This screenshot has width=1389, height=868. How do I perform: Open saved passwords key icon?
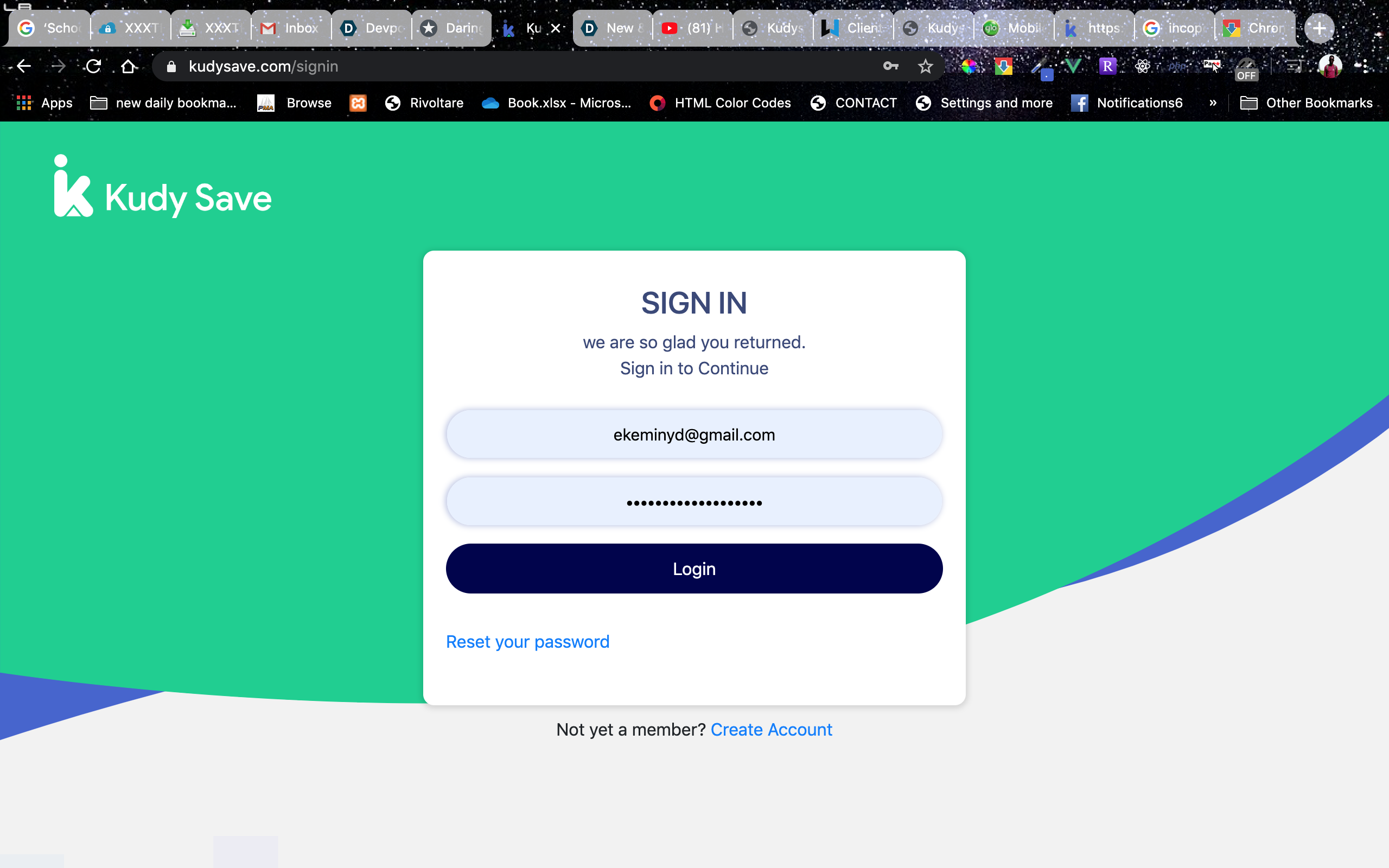pyautogui.click(x=891, y=66)
